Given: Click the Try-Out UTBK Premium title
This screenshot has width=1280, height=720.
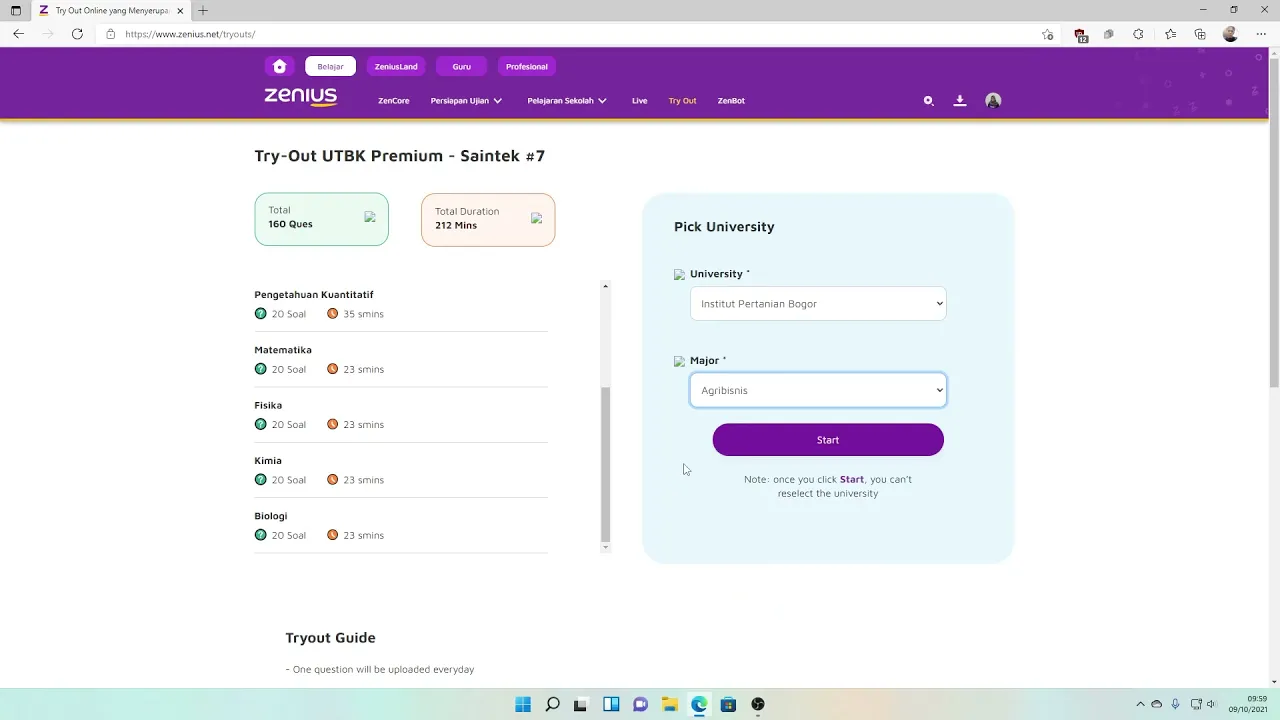Looking at the screenshot, I should click(400, 156).
